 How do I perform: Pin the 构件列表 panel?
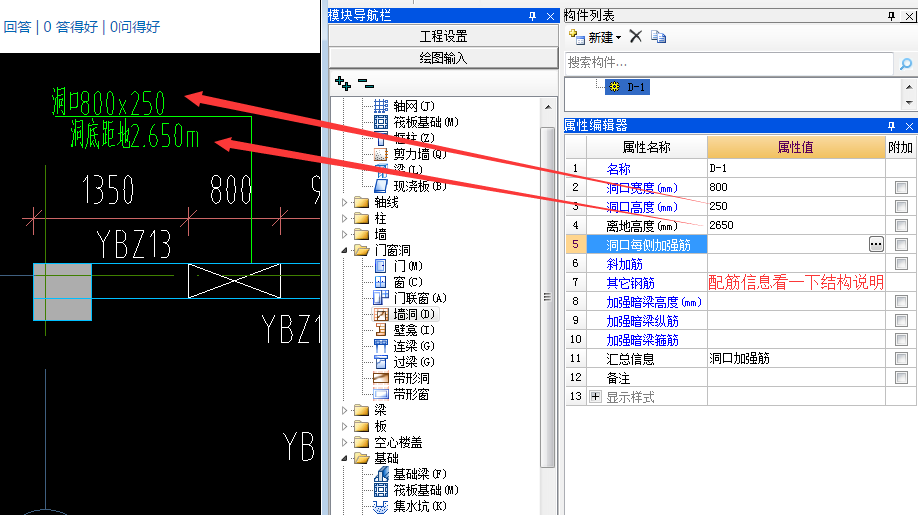pos(891,16)
